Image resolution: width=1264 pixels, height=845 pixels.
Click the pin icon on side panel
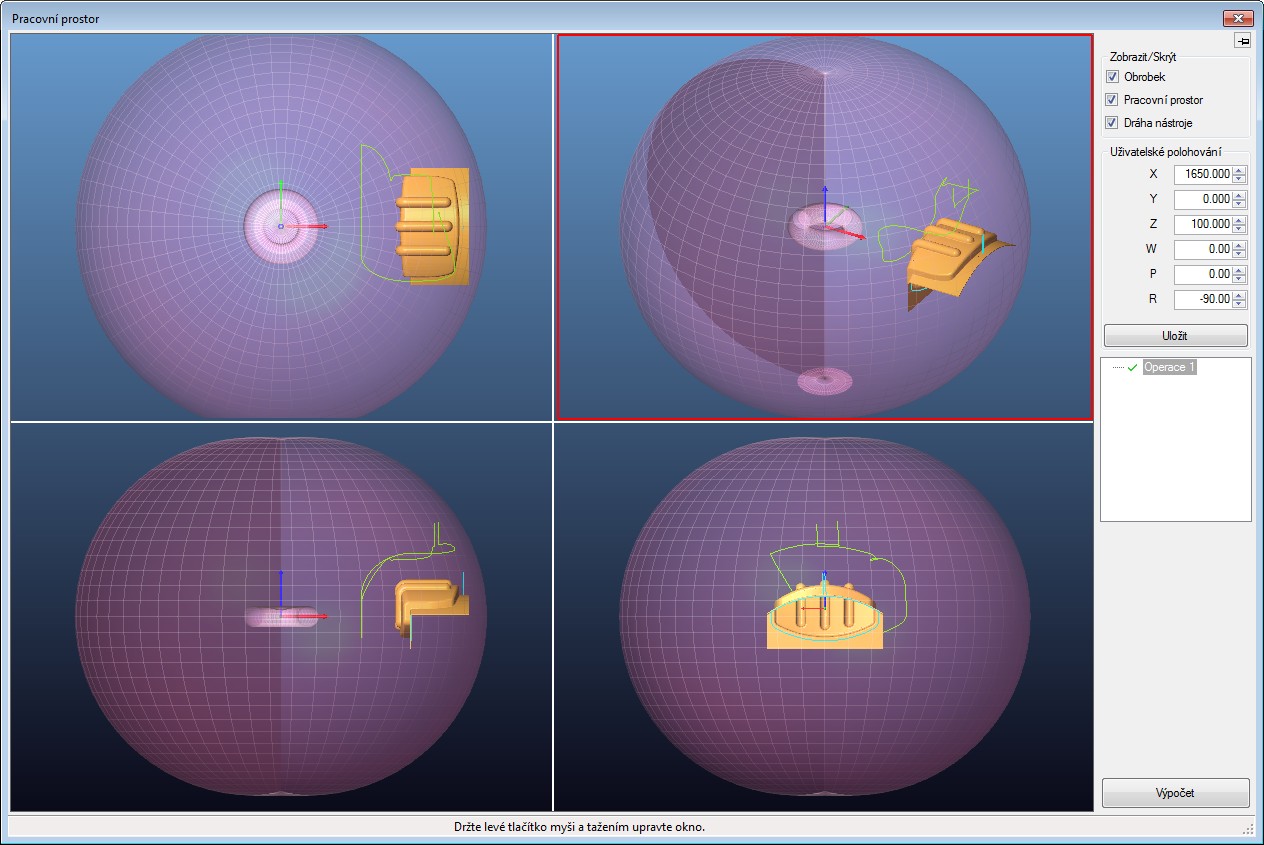point(1241,41)
